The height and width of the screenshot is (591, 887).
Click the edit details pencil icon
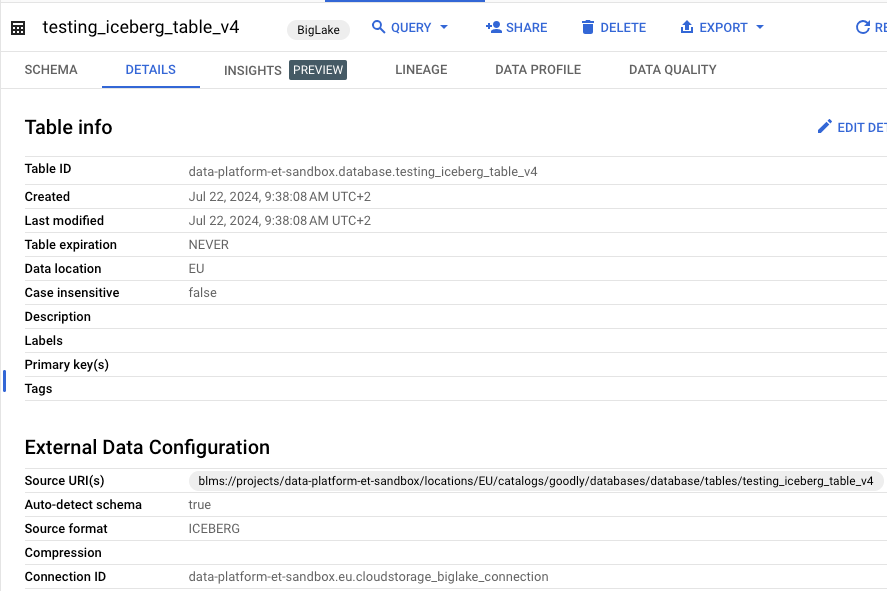(825, 127)
